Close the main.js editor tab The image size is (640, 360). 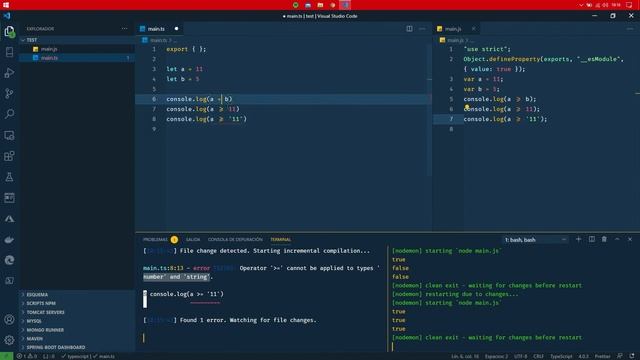coord(473,29)
